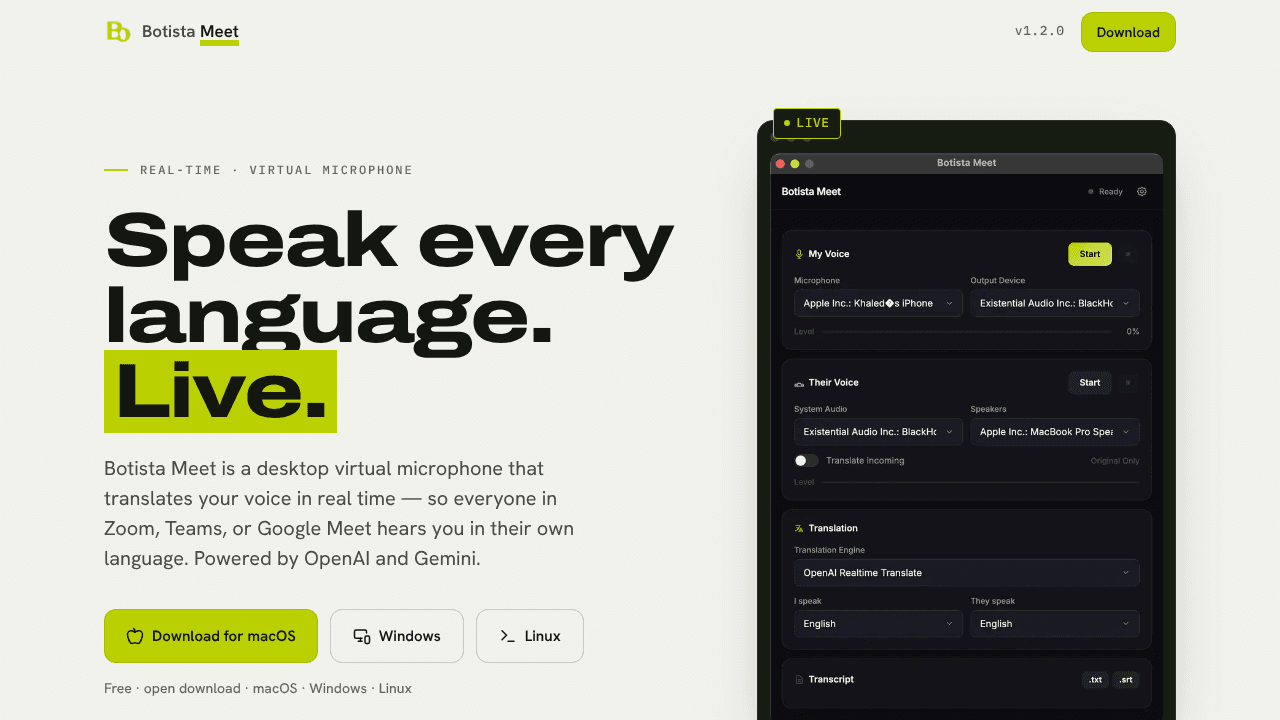Click the 'Translate incoming' label text
Screen dimensions: 1280x720
tap(865, 461)
